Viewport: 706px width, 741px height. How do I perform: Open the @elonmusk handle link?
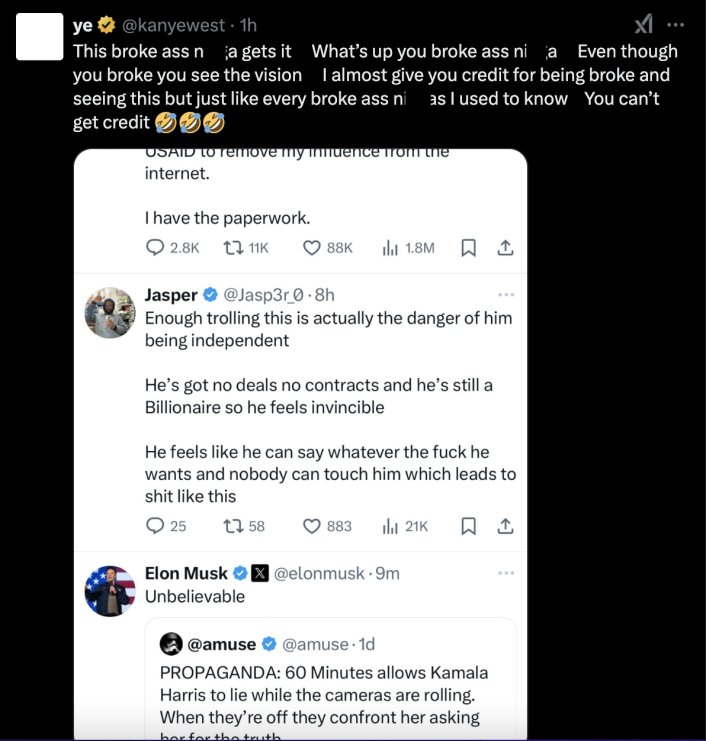322,574
